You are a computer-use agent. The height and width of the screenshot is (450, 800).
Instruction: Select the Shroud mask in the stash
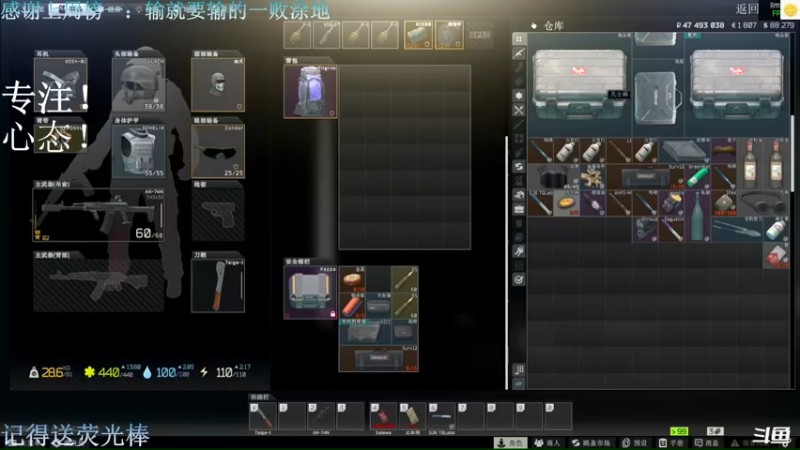645,230
